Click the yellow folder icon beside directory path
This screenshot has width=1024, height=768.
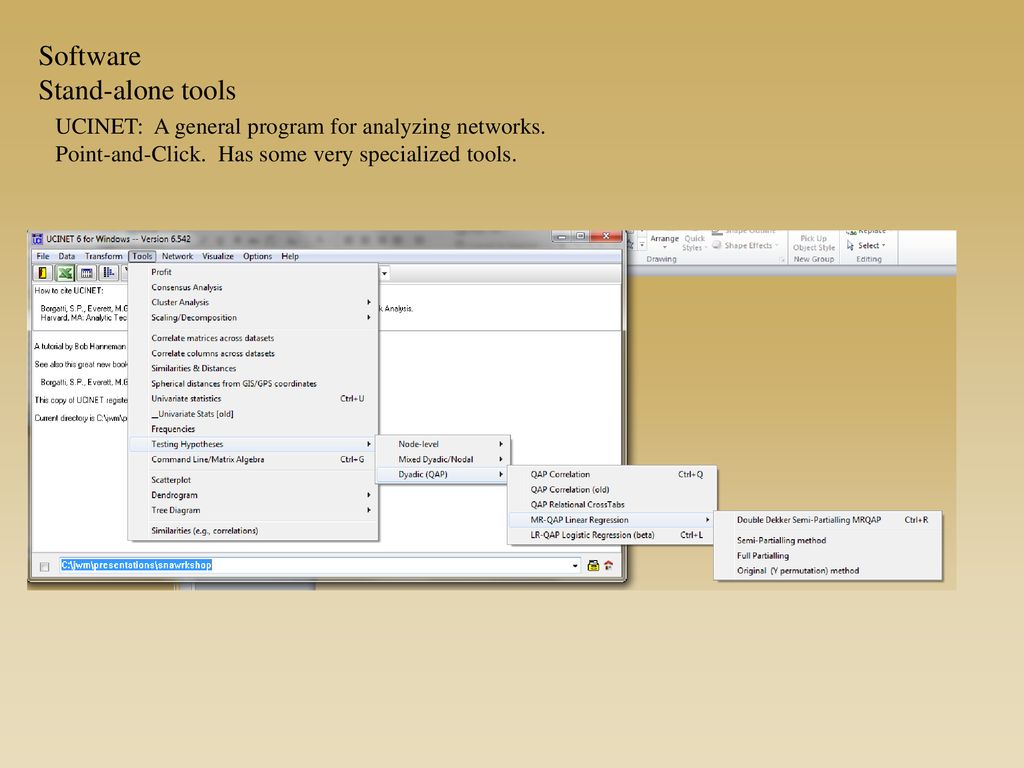click(593, 566)
